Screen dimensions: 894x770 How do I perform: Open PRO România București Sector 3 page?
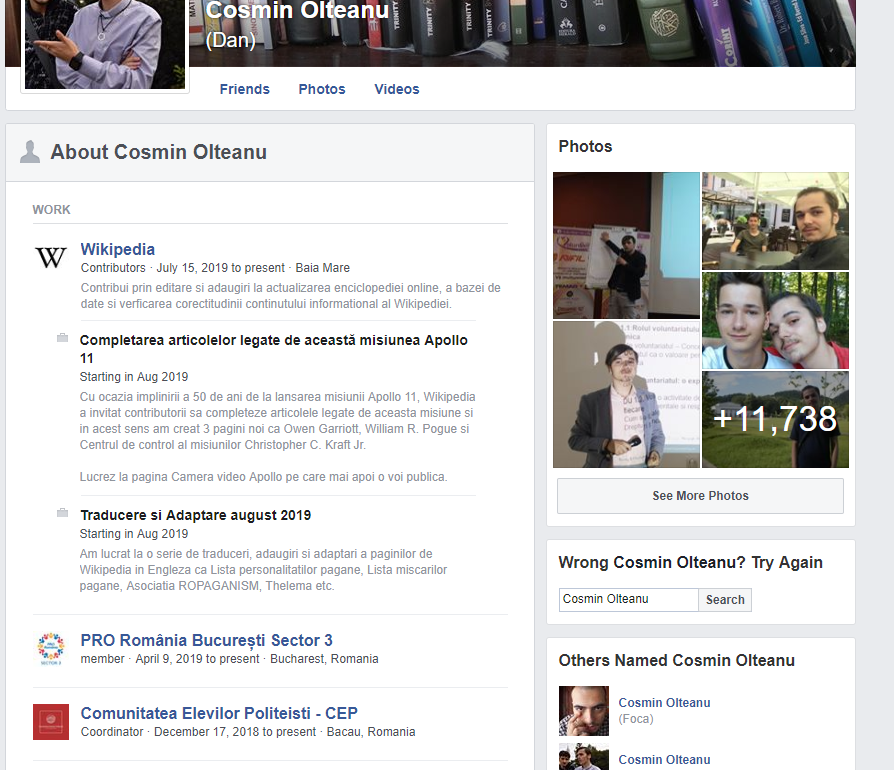tap(206, 640)
